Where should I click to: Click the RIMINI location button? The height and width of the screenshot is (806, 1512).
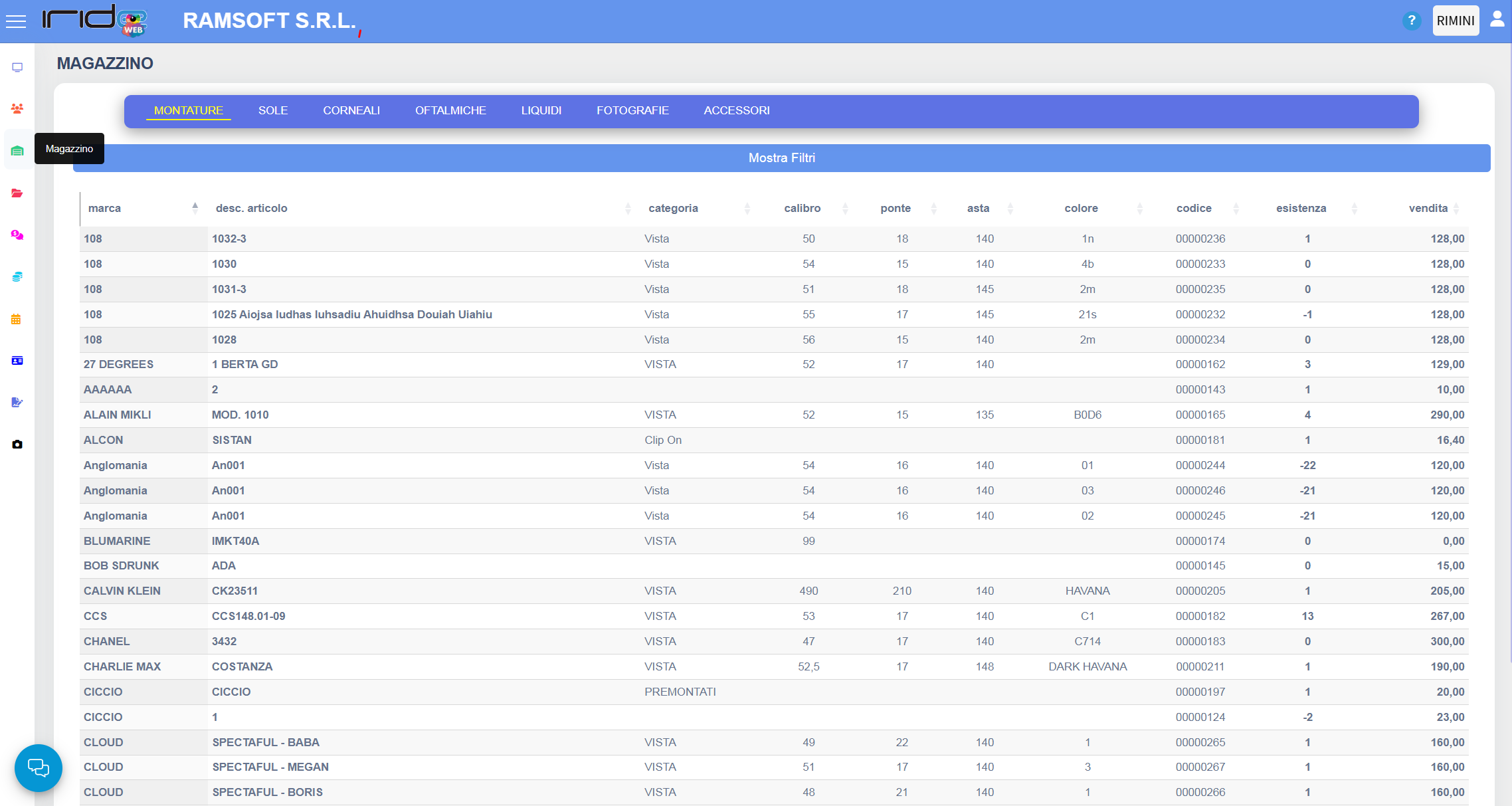(1456, 21)
